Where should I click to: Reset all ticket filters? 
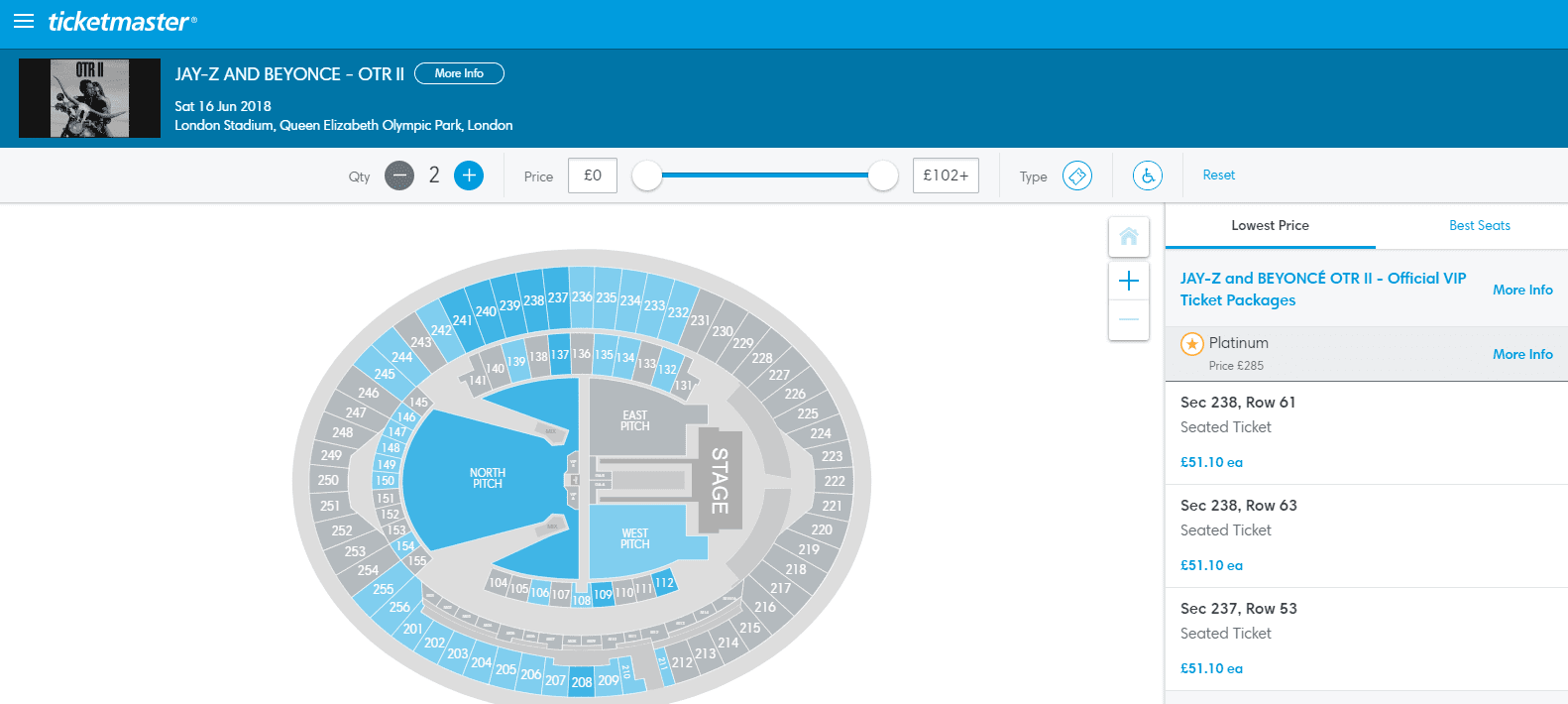click(x=1219, y=176)
